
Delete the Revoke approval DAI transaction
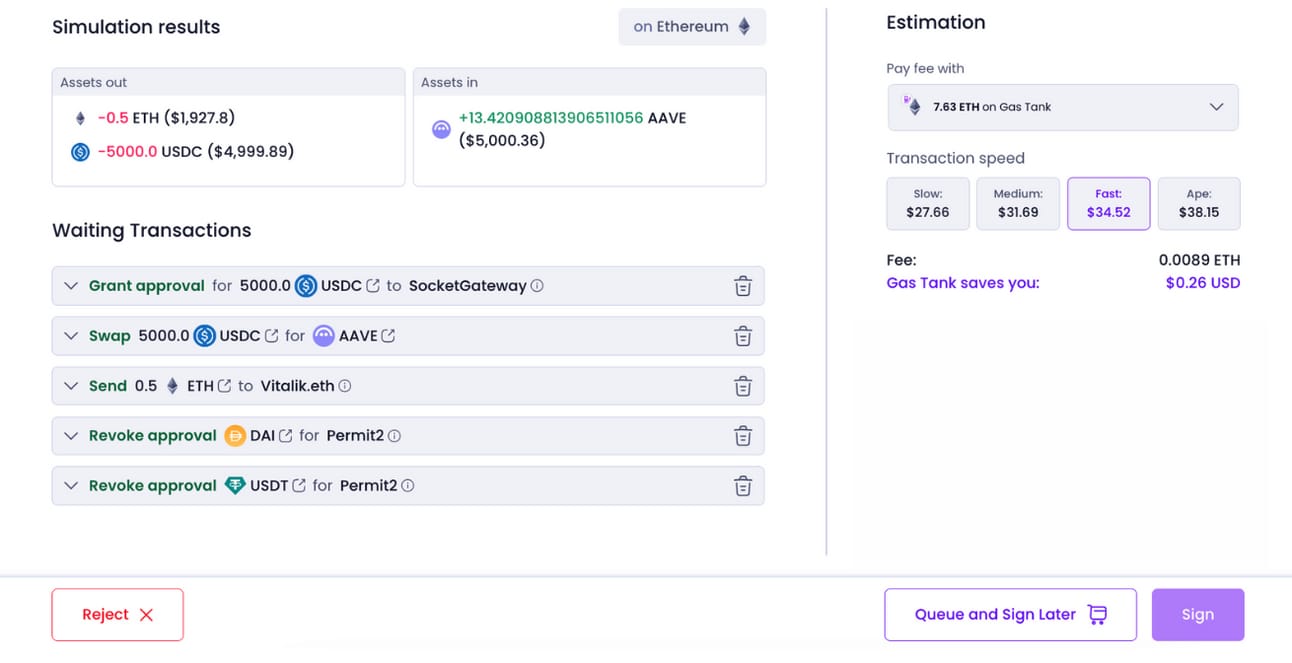pyautogui.click(x=743, y=436)
